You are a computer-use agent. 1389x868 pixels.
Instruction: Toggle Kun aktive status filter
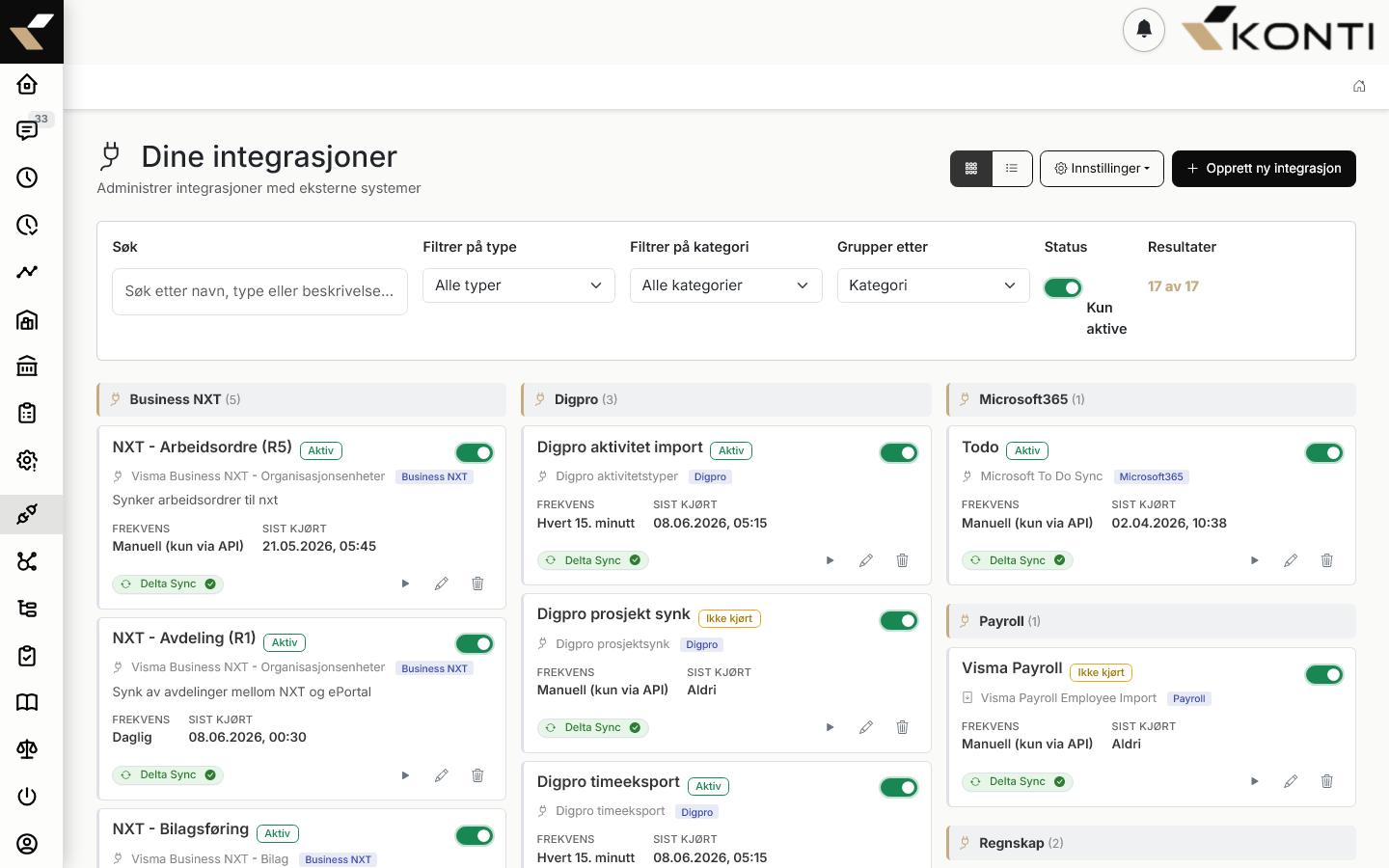click(x=1063, y=287)
